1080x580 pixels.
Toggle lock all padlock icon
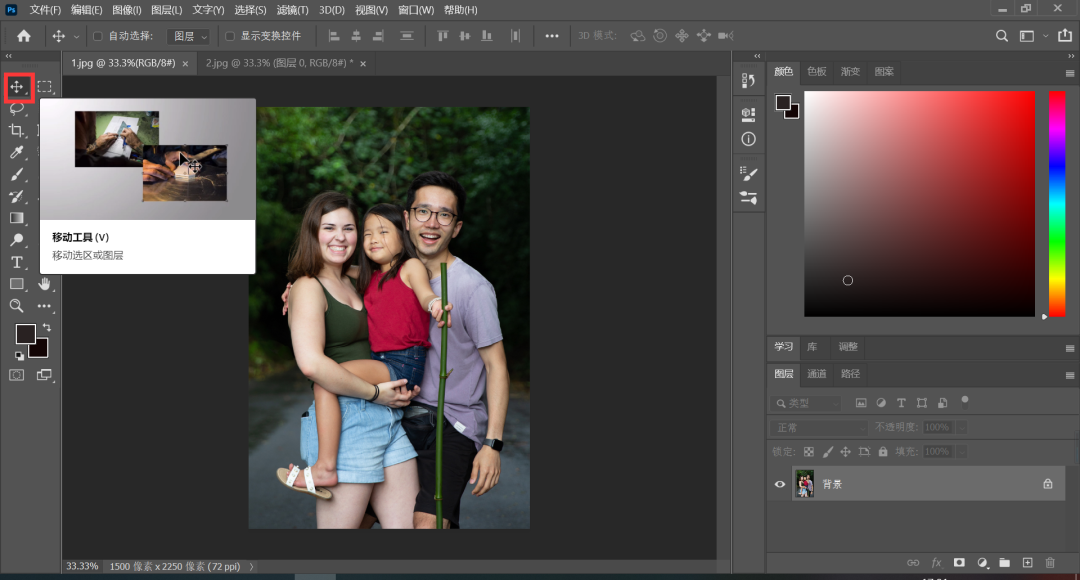pyautogui.click(x=883, y=452)
